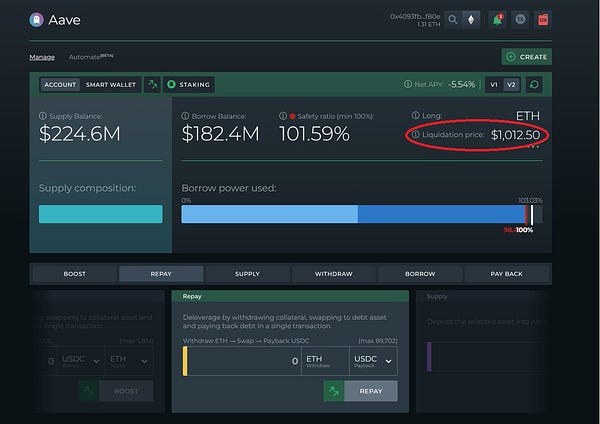Click info icon next to Supply Balance
Viewport: 600px width, 424px height.
coord(42,116)
